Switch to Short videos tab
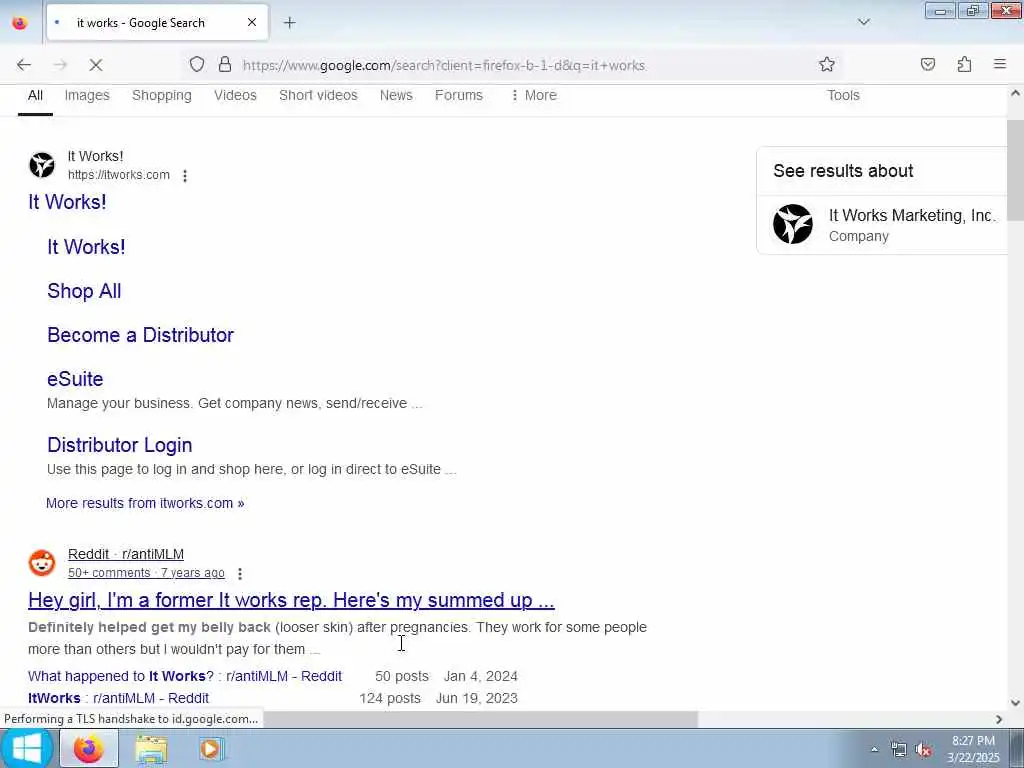 pyautogui.click(x=318, y=95)
